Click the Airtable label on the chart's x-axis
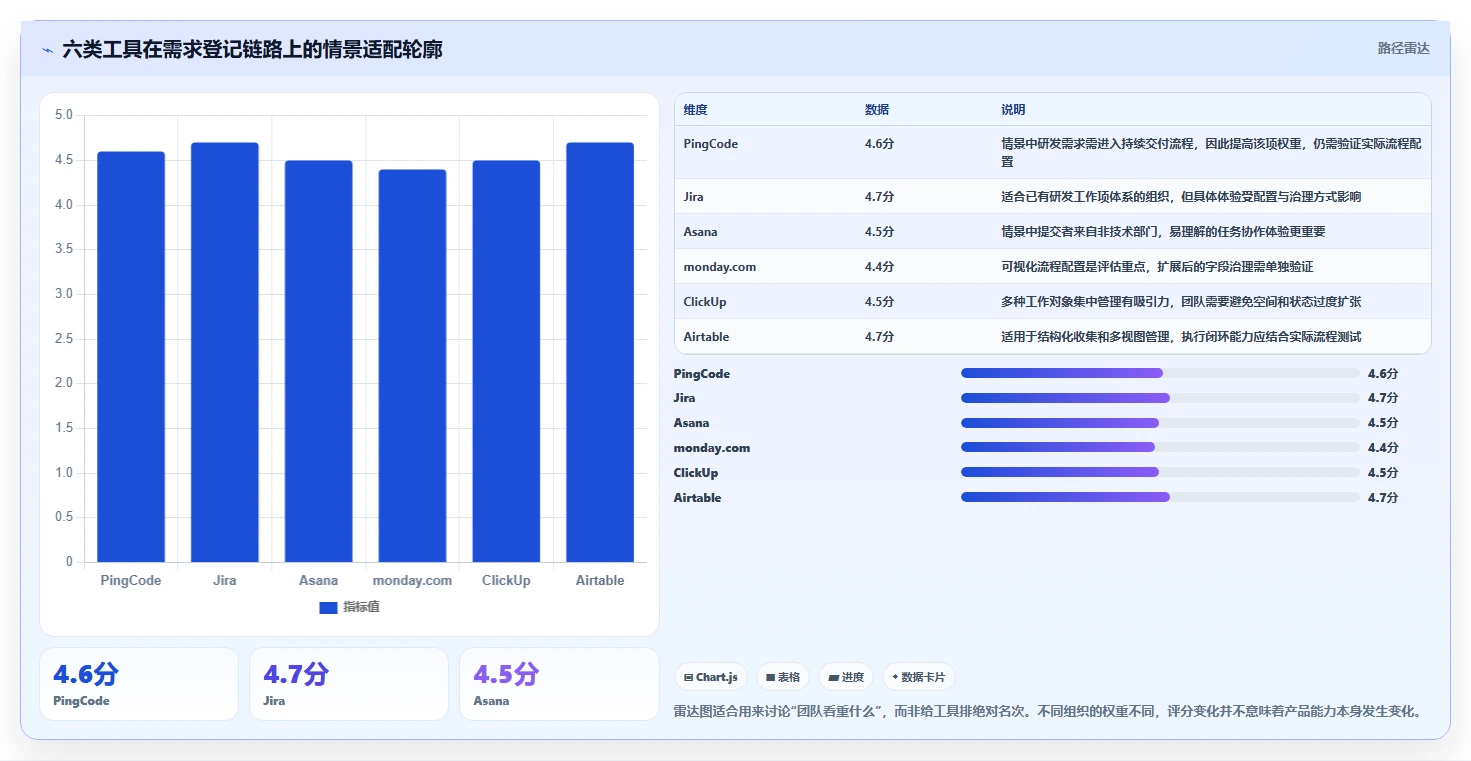The width and height of the screenshot is (1471, 761). pyautogui.click(x=600, y=581)
